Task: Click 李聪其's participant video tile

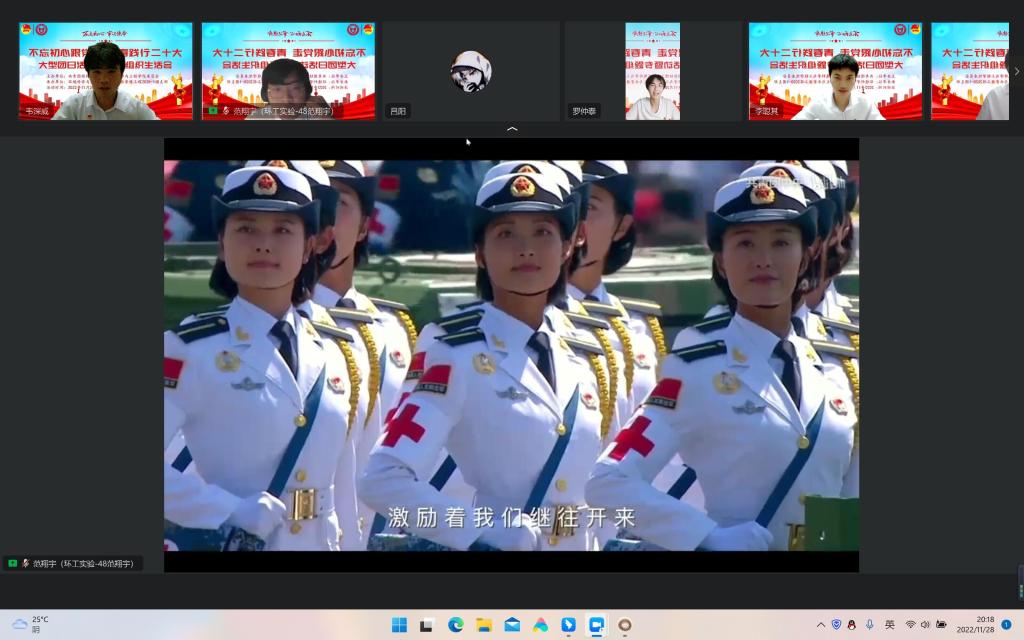Action: click(x=835, y=71)
